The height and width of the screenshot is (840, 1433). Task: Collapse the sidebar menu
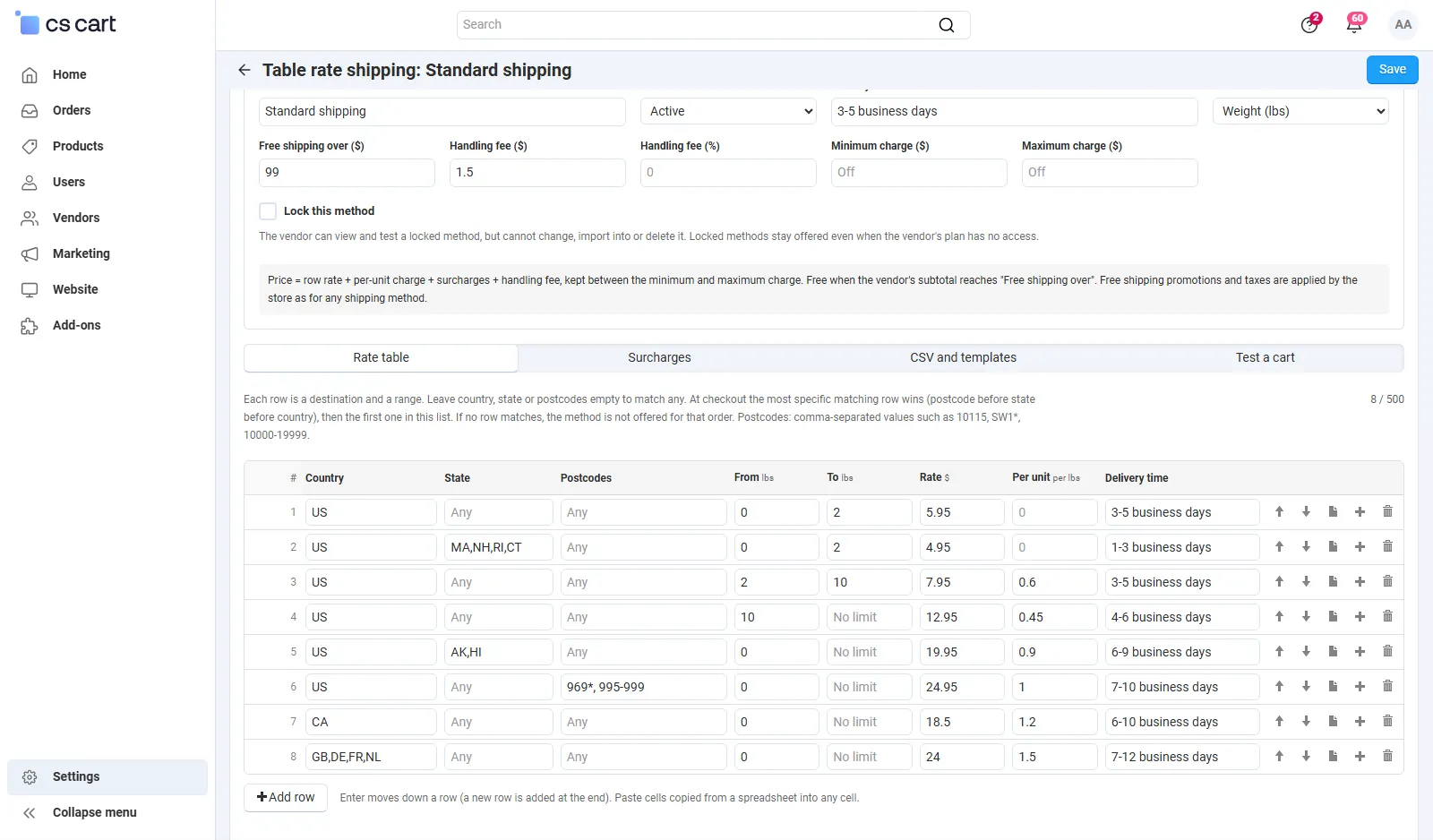107,813
